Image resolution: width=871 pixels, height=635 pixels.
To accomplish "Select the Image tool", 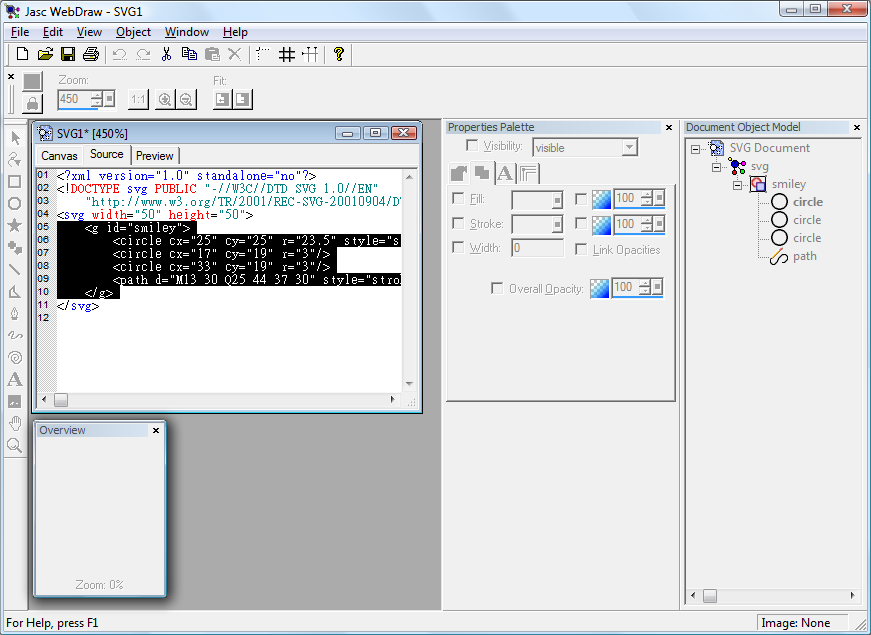I will [x=15, y=401].
